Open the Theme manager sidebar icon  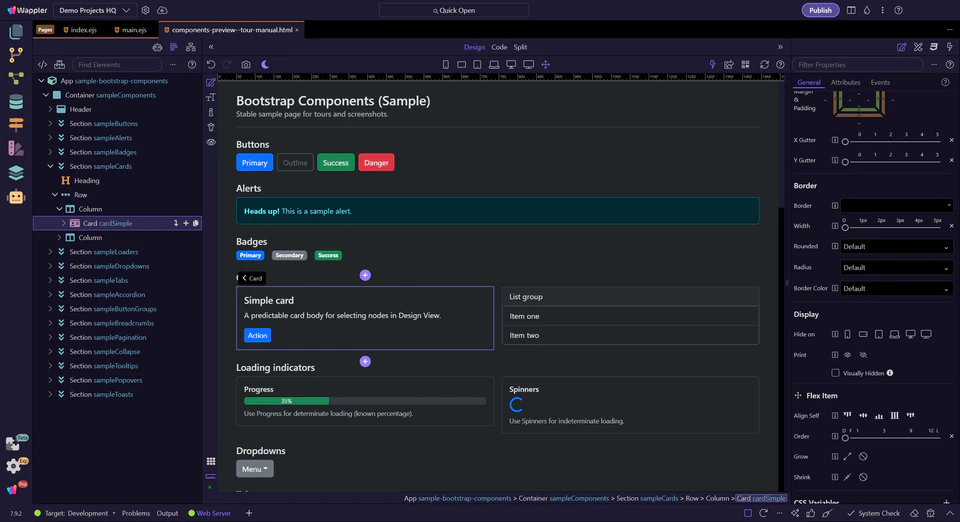[16, 148]
